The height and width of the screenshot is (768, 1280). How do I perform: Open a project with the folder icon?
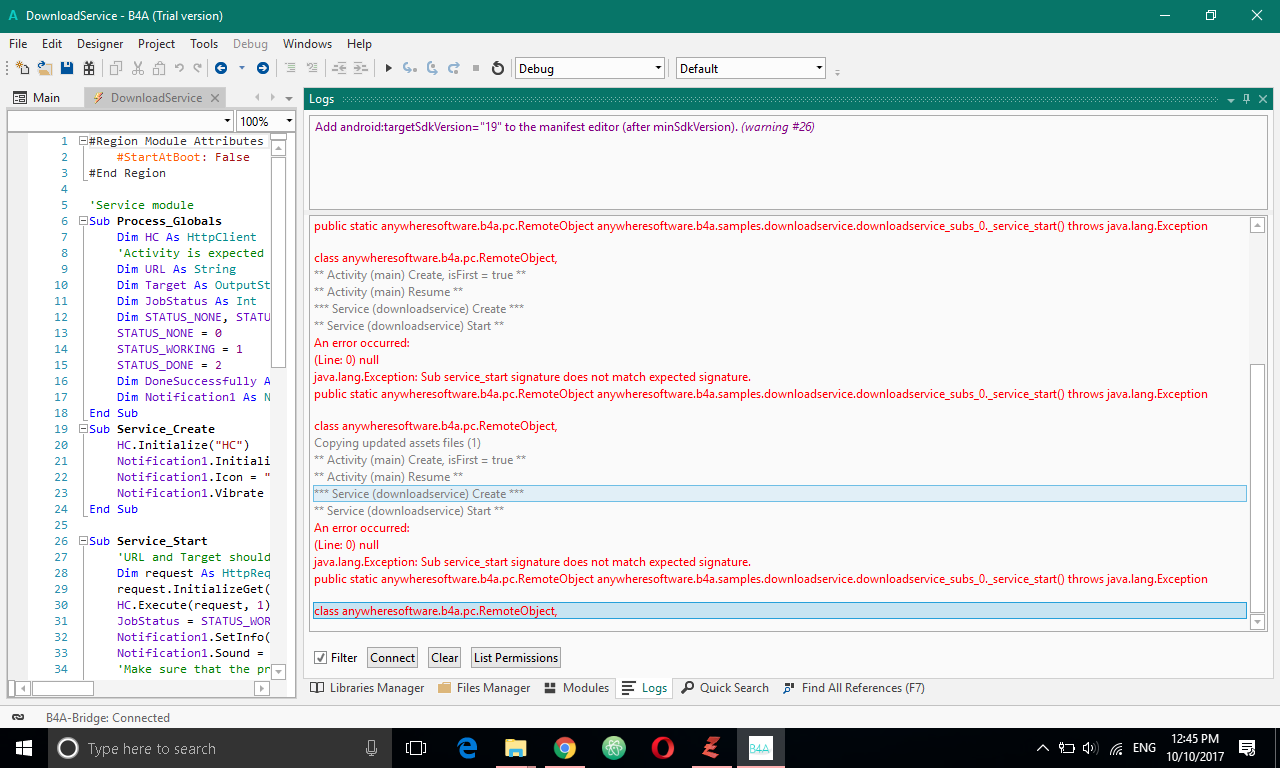click(x=45, y=68)
